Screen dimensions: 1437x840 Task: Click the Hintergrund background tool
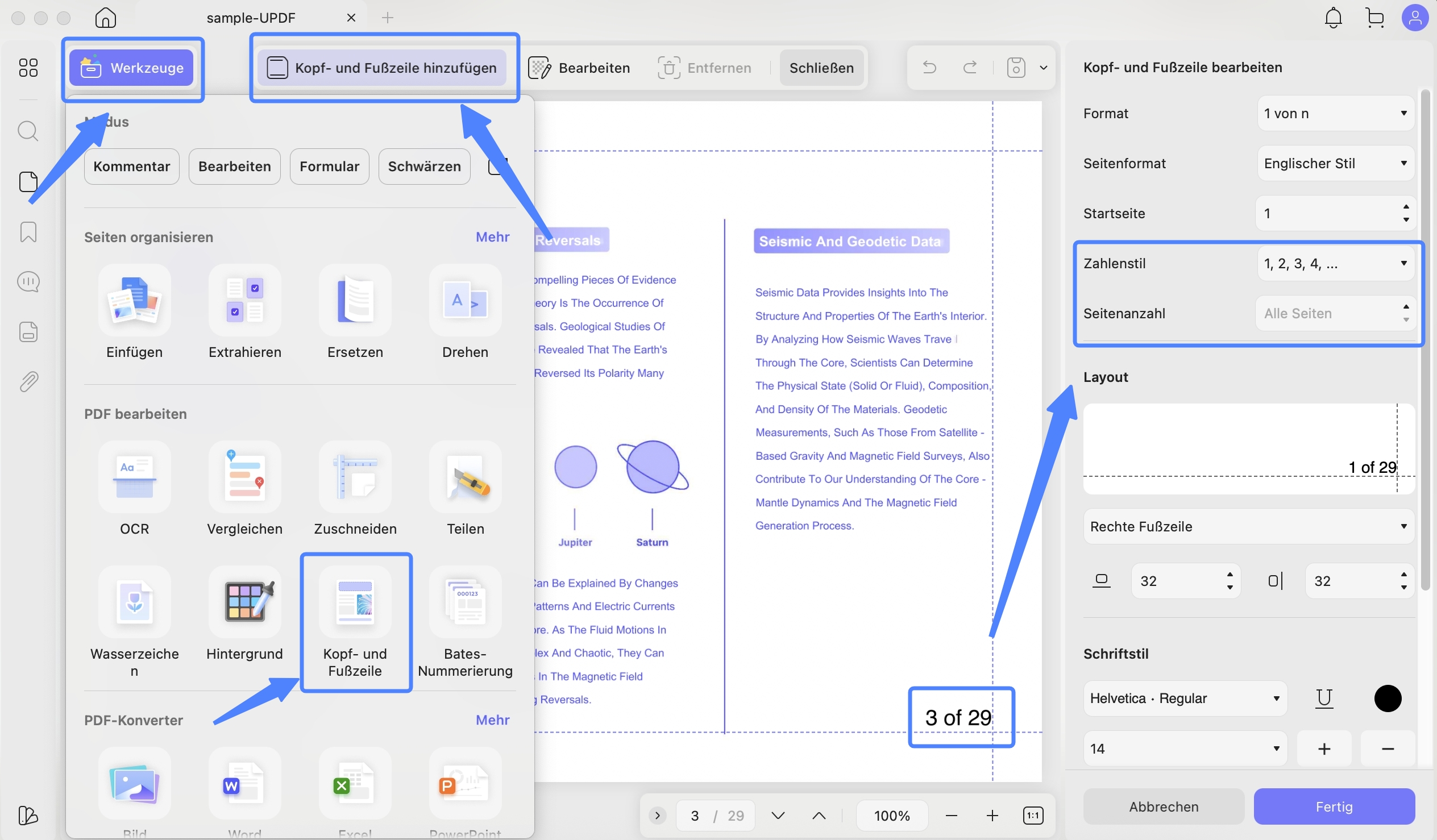point(244,603)
